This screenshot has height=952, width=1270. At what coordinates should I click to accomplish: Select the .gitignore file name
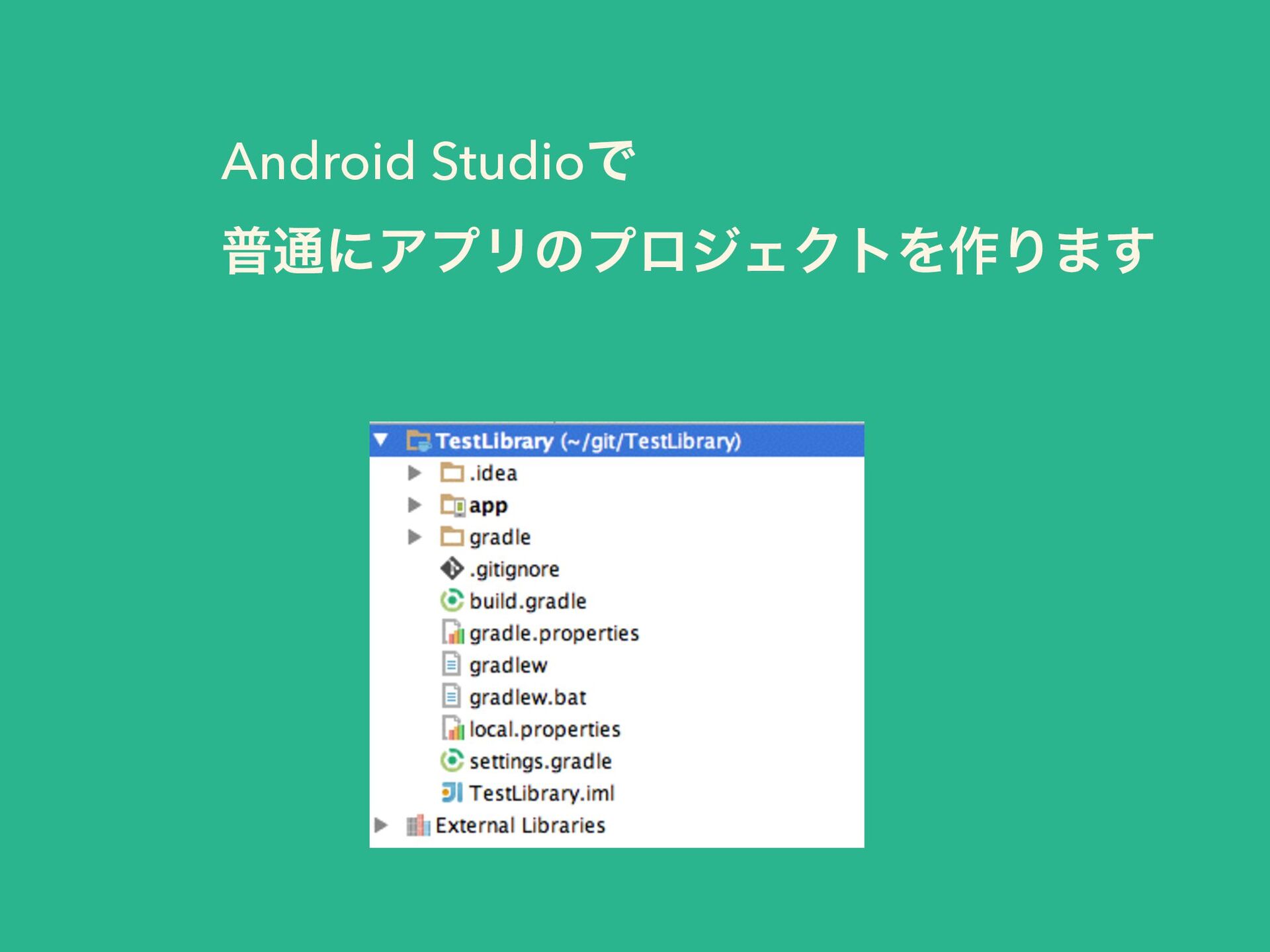pyautogui.click(x=514, y=569)
